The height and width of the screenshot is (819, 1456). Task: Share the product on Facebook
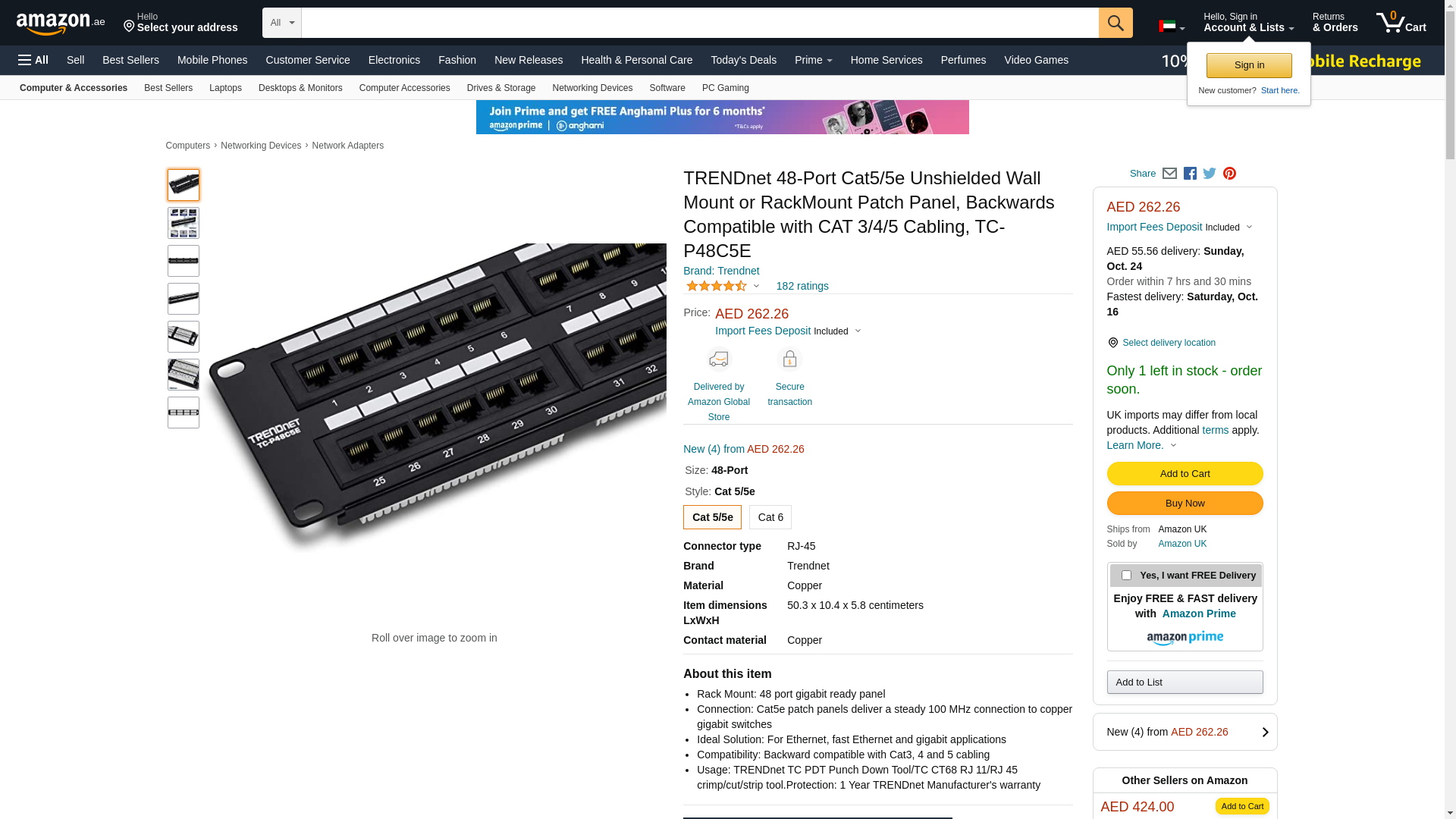click(1190, 174)
